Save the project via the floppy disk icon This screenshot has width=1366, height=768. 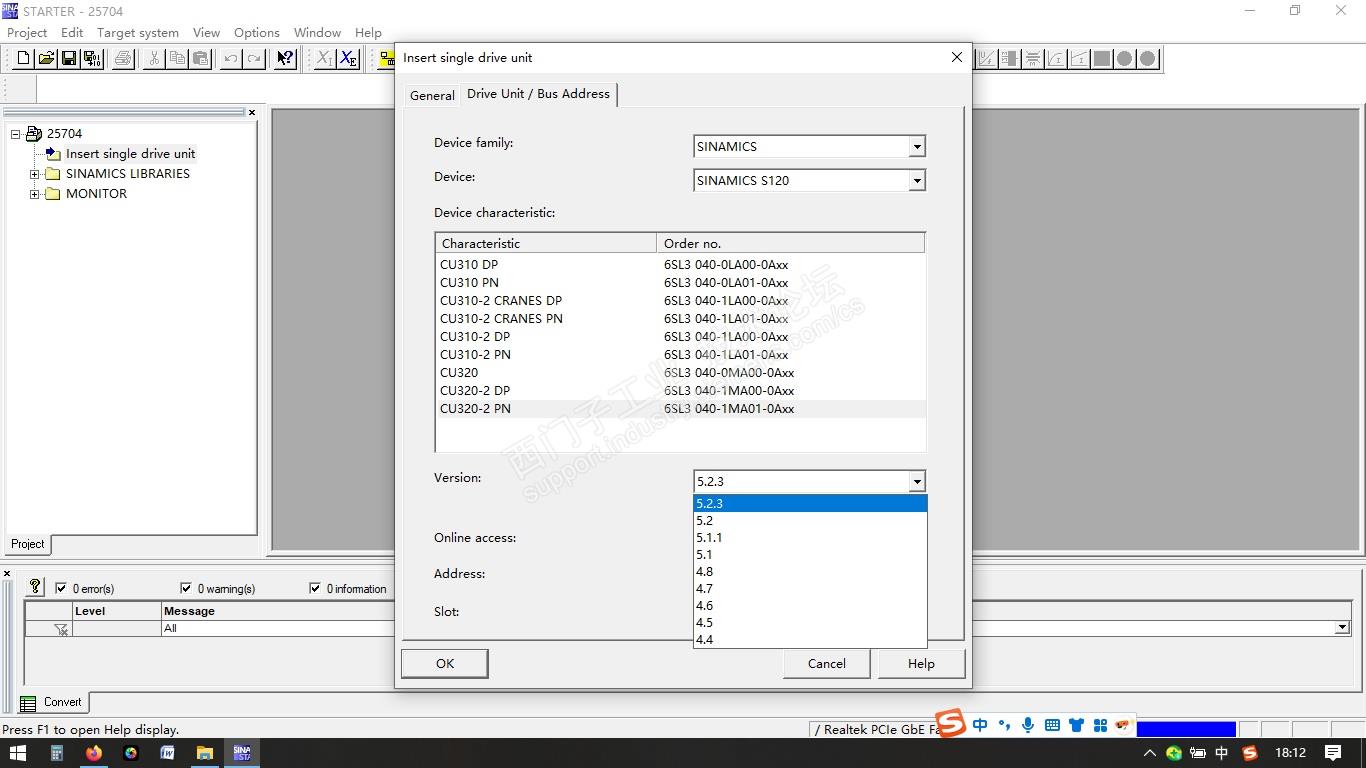(x=69, y=59)
